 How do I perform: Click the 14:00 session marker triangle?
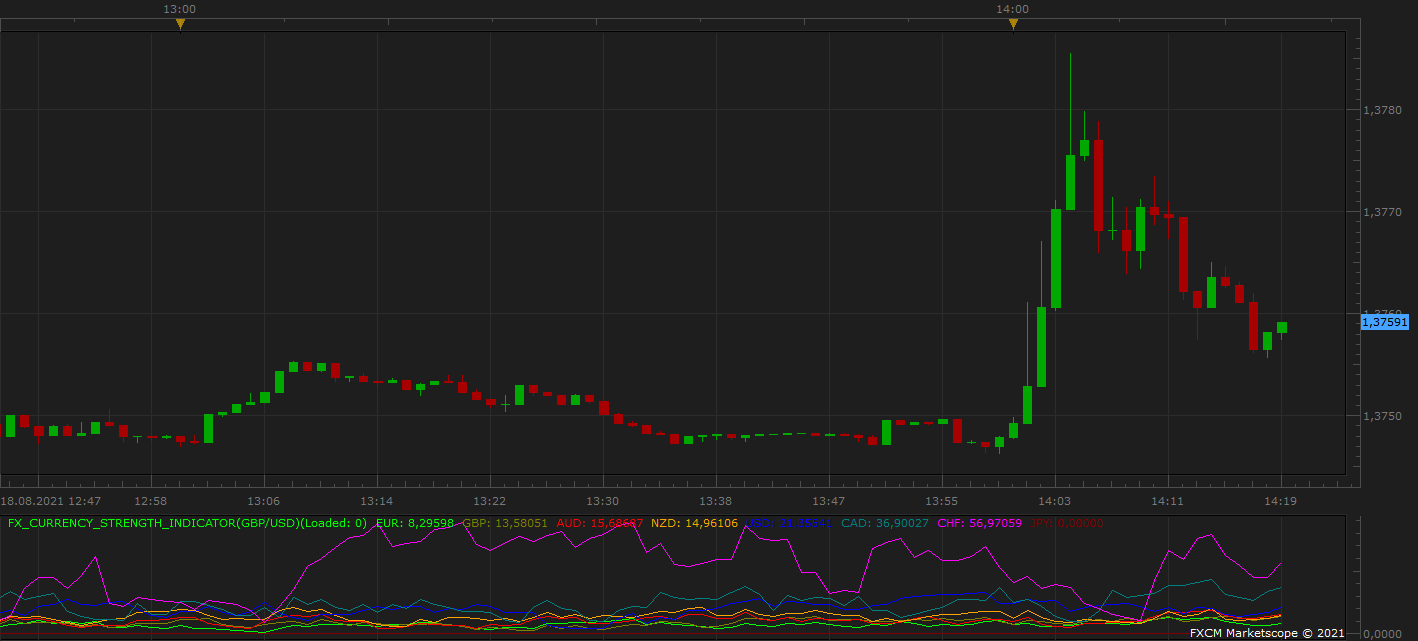[1013, 24]
